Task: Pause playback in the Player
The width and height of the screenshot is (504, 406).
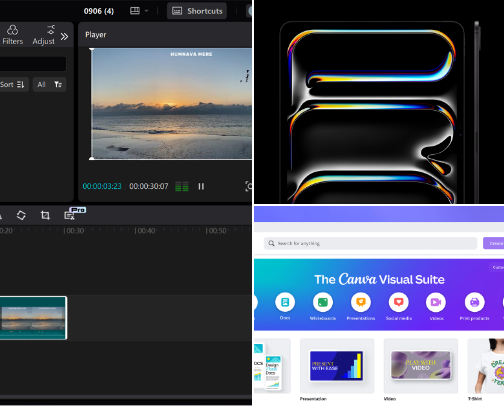Action: 201,186
